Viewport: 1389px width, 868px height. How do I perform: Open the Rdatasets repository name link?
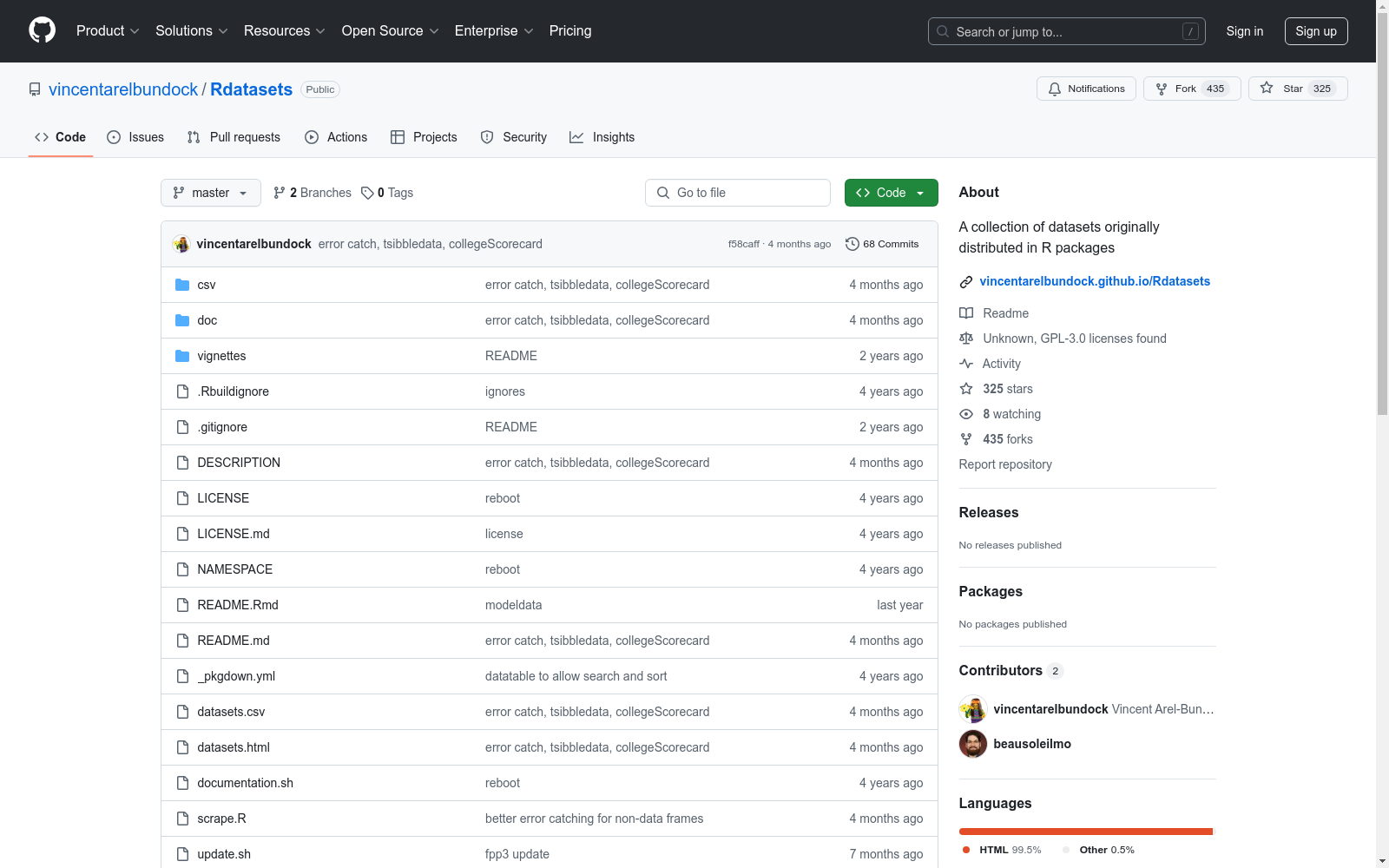pyautogui.click(x=252, y=89)
